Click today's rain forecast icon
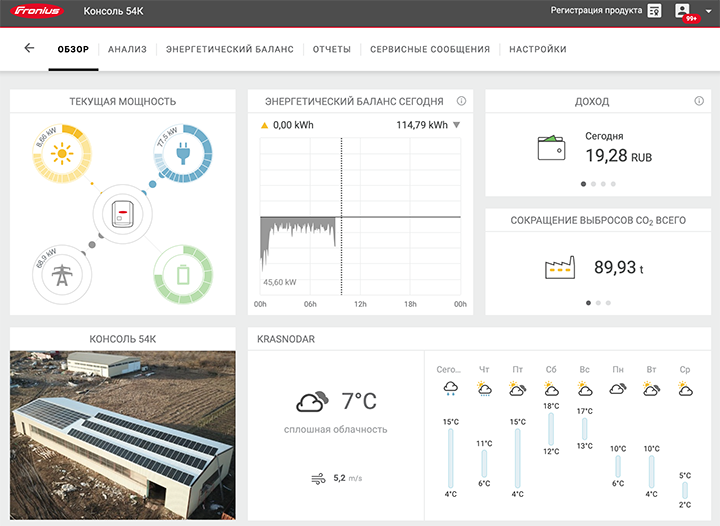Screen dimensions: 720x526 (x=450, y=388)
